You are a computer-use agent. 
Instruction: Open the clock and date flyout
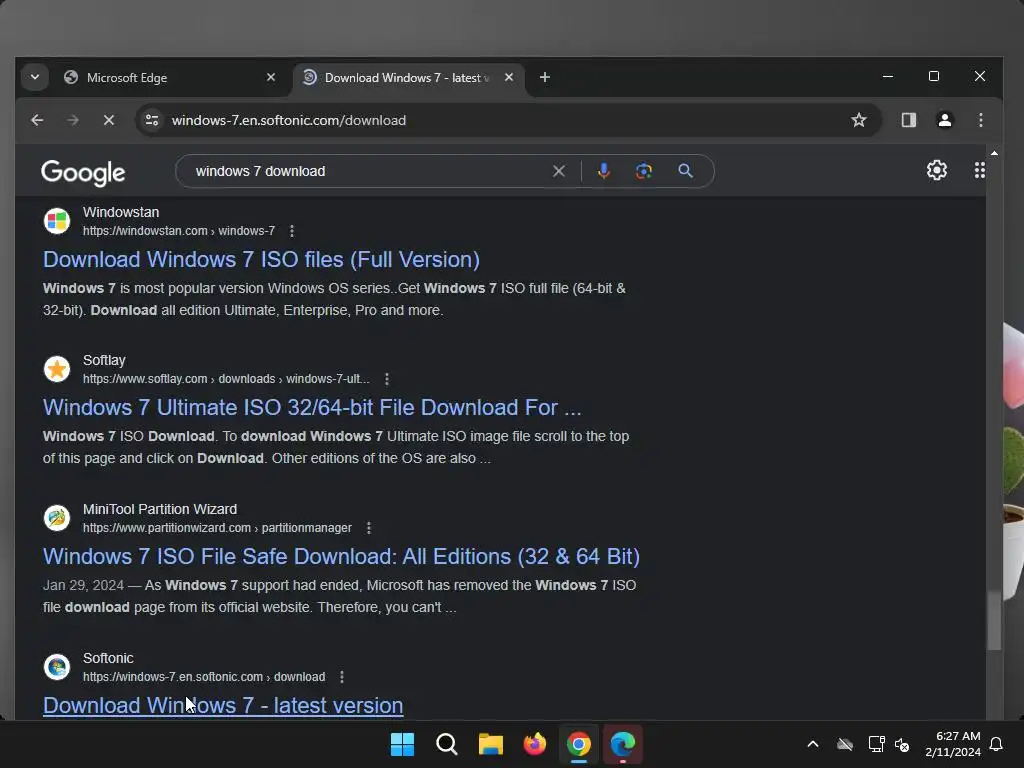[x=953, y=744]
